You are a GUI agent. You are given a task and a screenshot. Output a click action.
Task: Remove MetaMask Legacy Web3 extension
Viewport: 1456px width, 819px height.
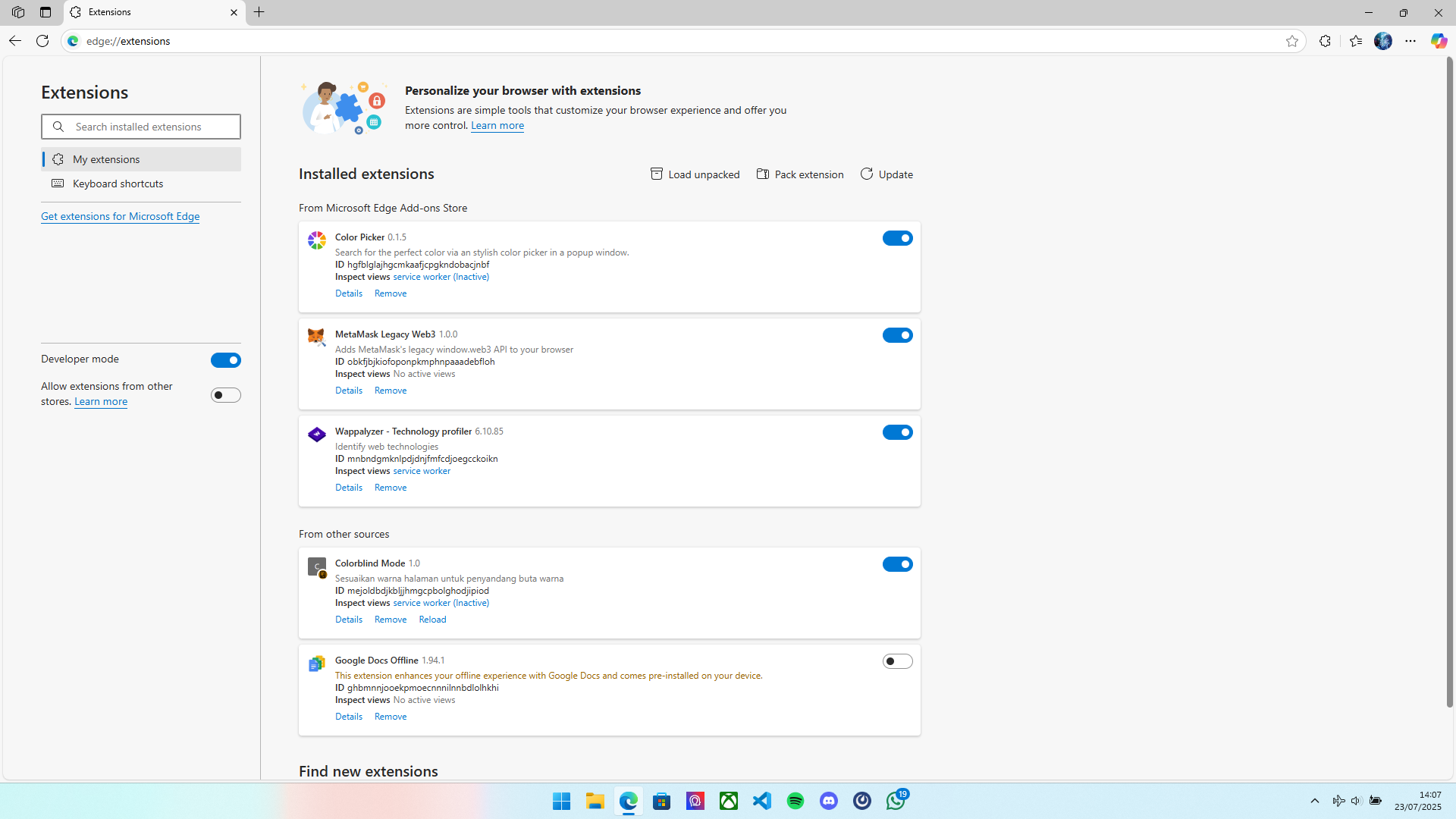391,391
